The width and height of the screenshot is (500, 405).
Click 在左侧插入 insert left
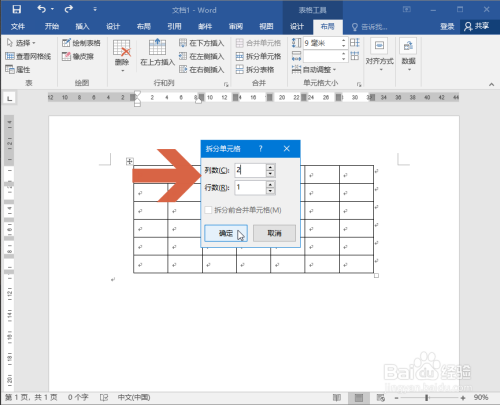click(202, 56)
